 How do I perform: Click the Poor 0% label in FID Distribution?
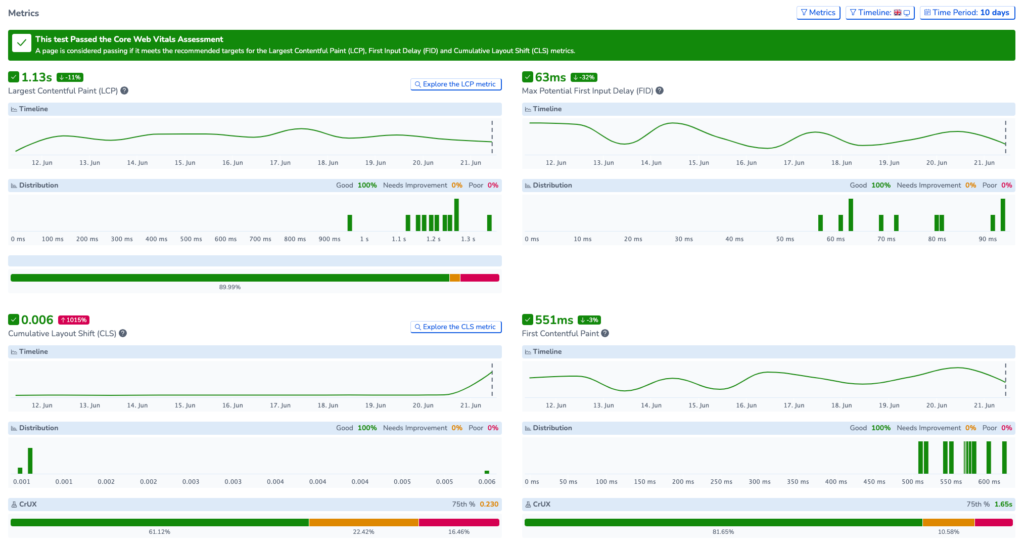tap(997, 185)
